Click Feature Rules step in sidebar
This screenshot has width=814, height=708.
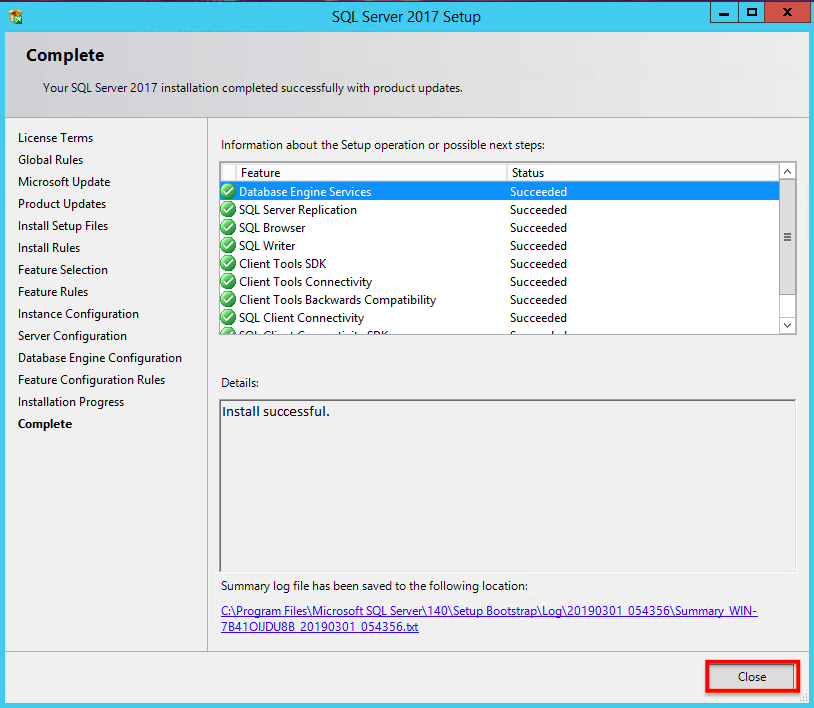(x=53, y=292)
